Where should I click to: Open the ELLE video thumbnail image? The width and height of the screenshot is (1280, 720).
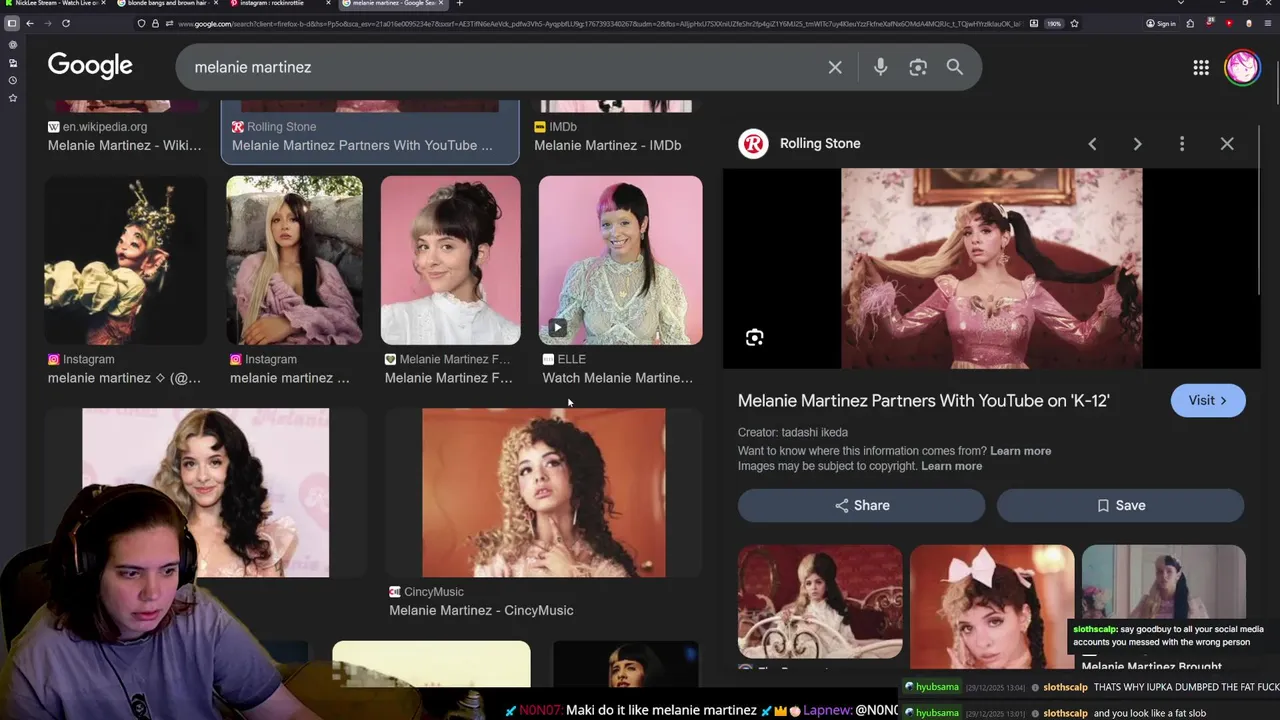[620, 260]
